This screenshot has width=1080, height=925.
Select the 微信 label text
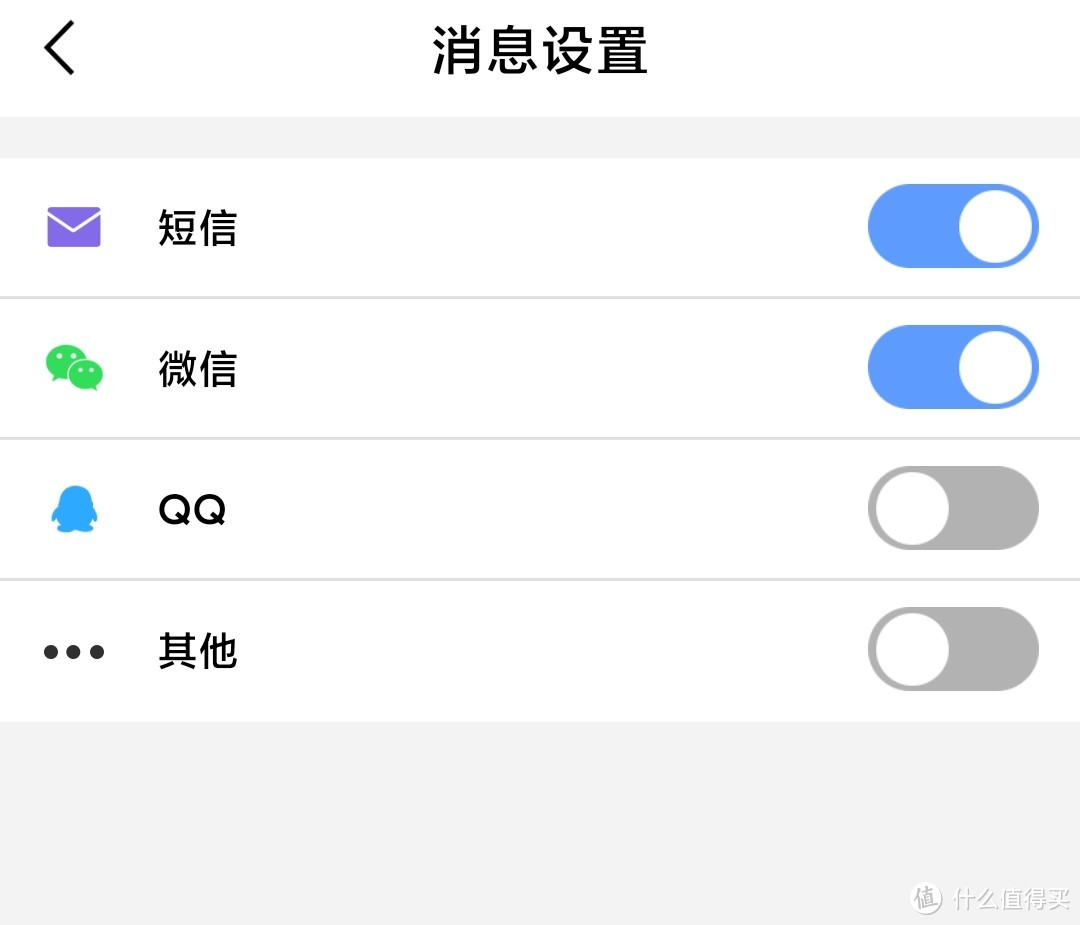tap(197, 369)
